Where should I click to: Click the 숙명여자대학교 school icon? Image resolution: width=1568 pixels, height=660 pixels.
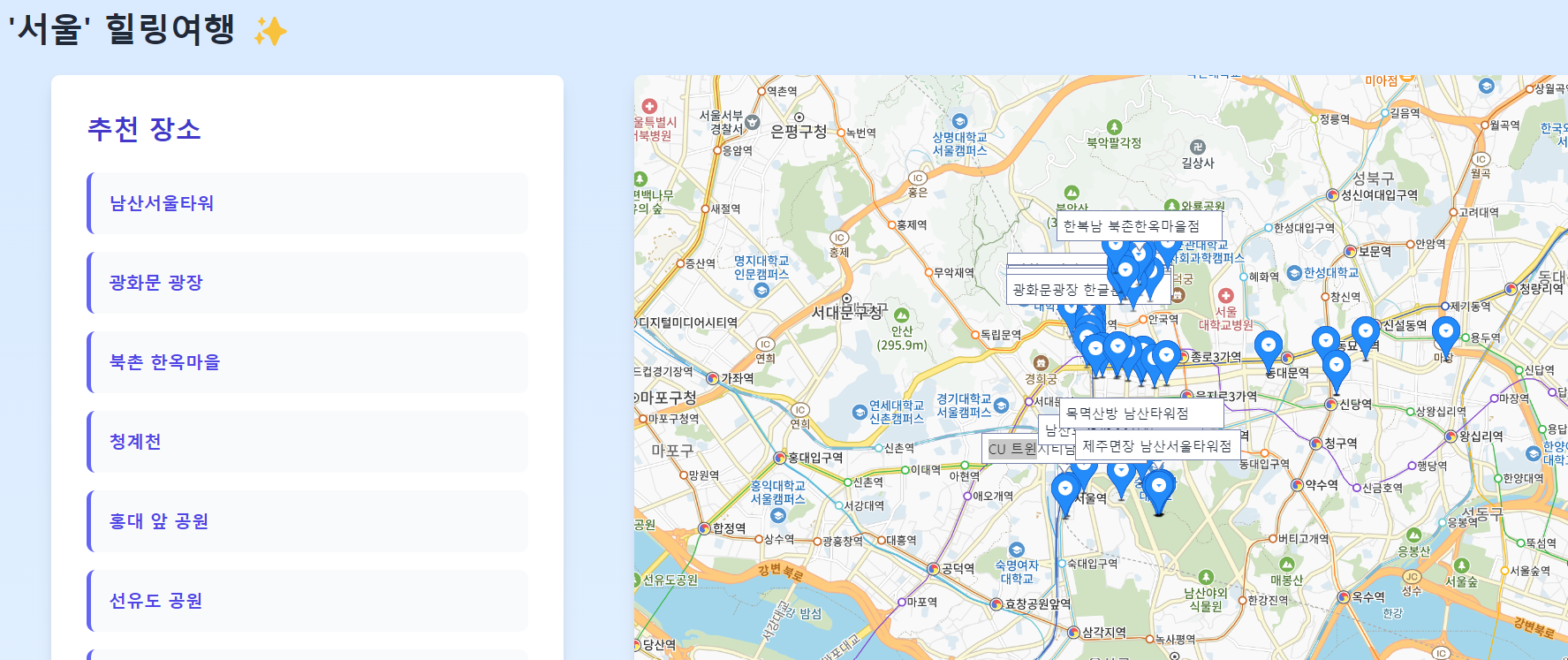[1016, 550]
